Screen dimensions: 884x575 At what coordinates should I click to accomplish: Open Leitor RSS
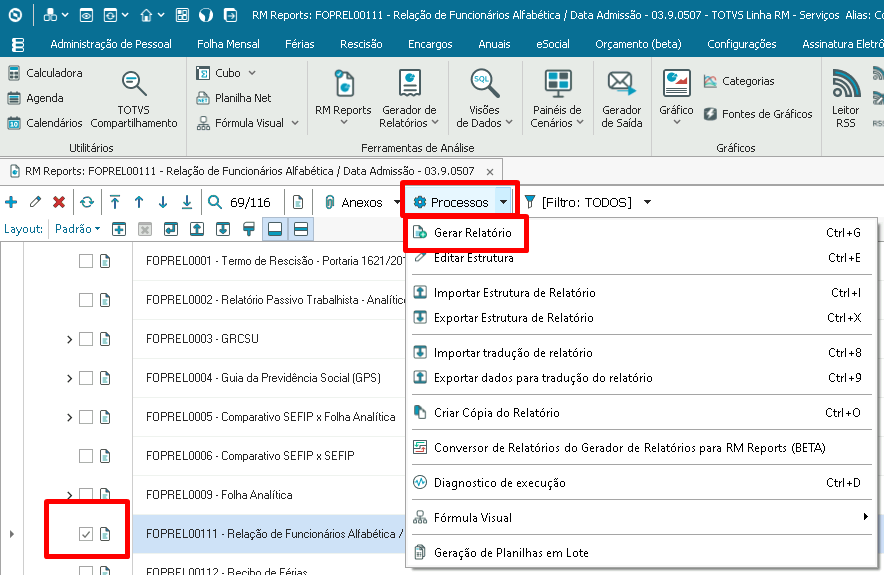[846, 99]
